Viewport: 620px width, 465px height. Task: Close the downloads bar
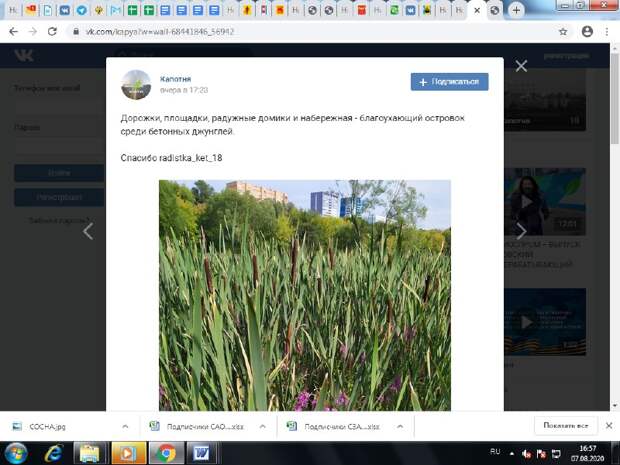(x=609, y=426)
